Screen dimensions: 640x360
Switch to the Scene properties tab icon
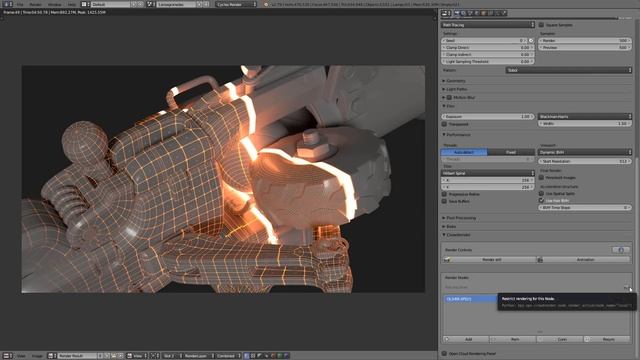tap(470, 13)
